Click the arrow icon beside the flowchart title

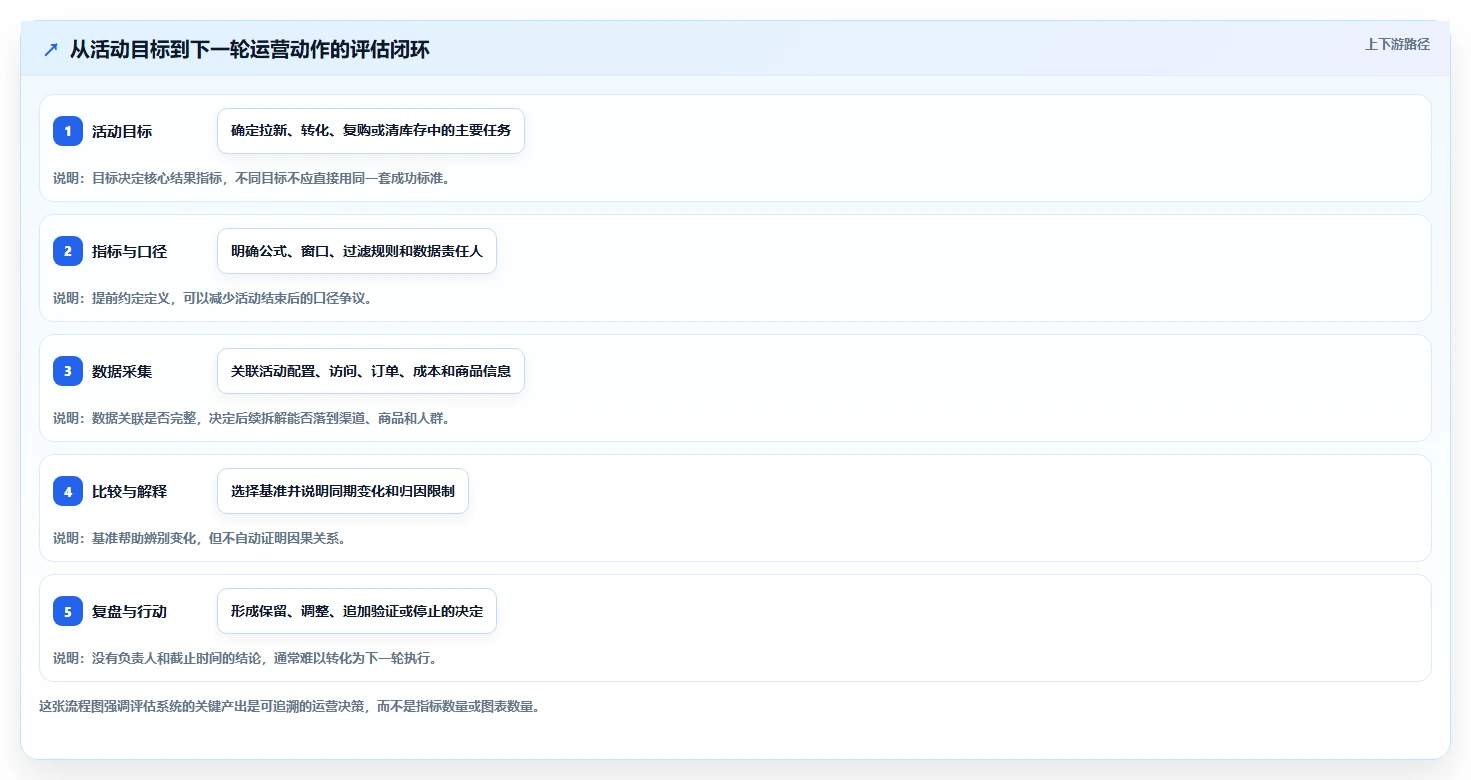[x=51, y=50]
